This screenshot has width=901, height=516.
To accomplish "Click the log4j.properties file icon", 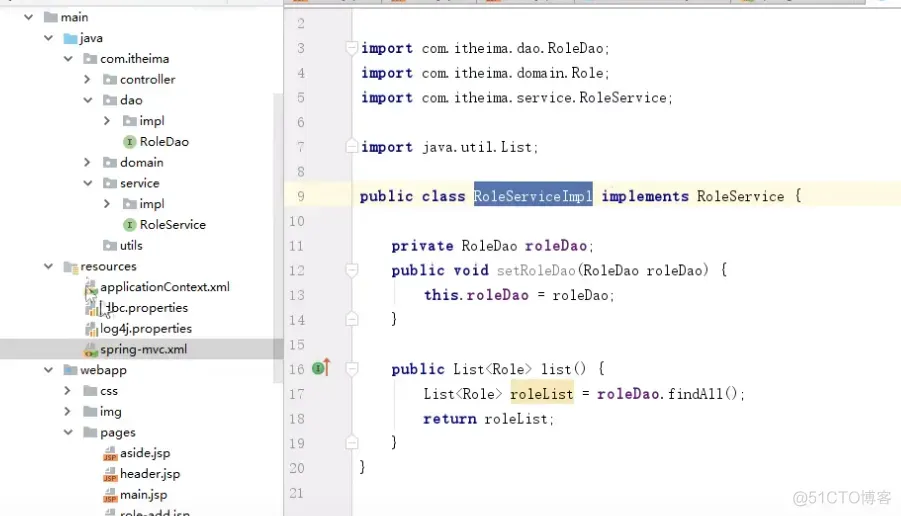I will click(91, 329).
